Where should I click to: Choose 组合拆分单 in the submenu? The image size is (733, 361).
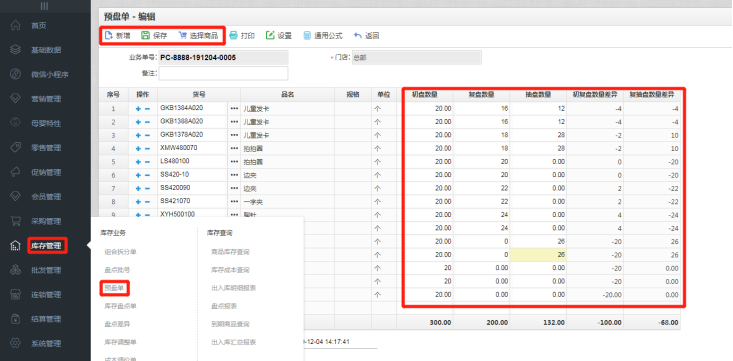120,252
